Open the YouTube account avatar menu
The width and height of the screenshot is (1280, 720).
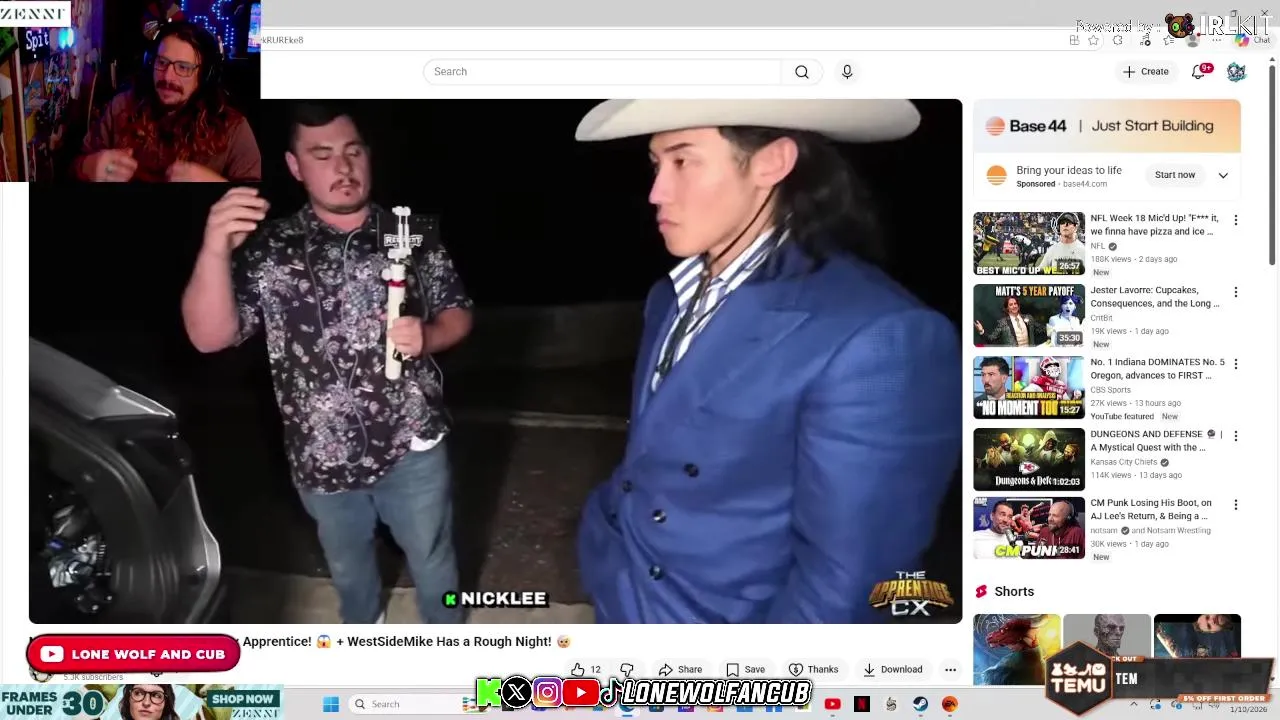pyautogui.click(x=1236, y=72)
